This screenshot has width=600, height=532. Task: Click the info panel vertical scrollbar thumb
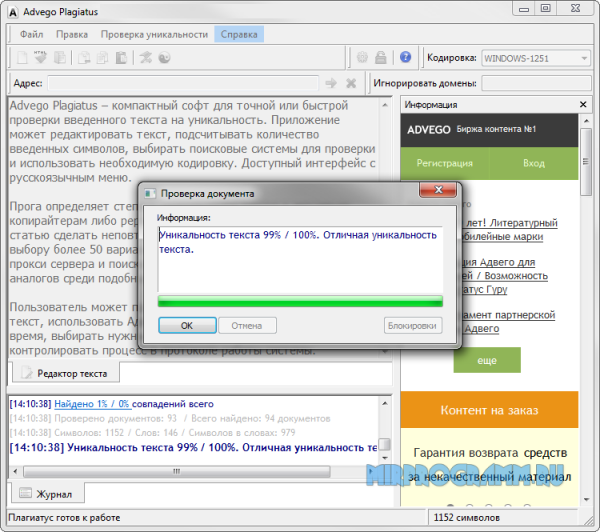[586, 162]
